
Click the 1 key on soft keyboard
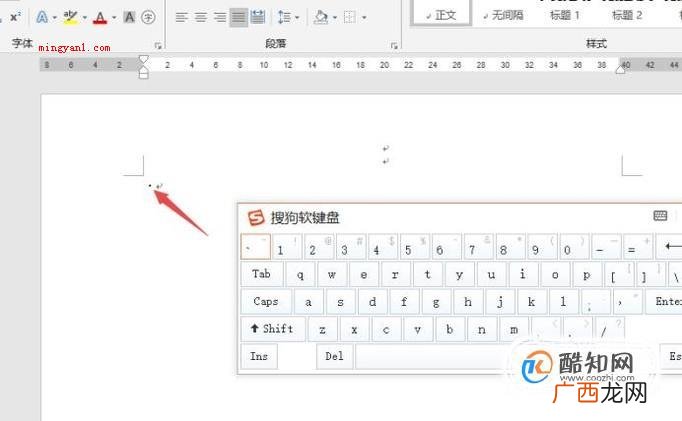click(286, 247)
